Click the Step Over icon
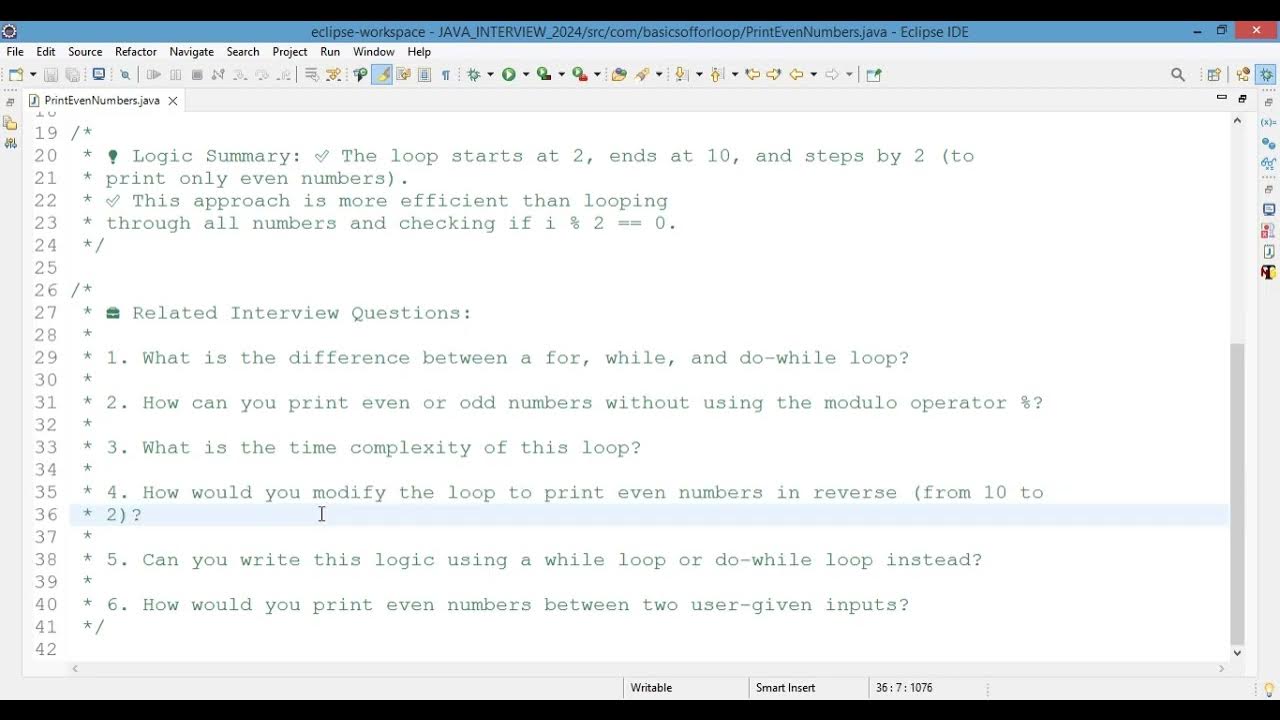1280x720 pixels. point(262,74)
